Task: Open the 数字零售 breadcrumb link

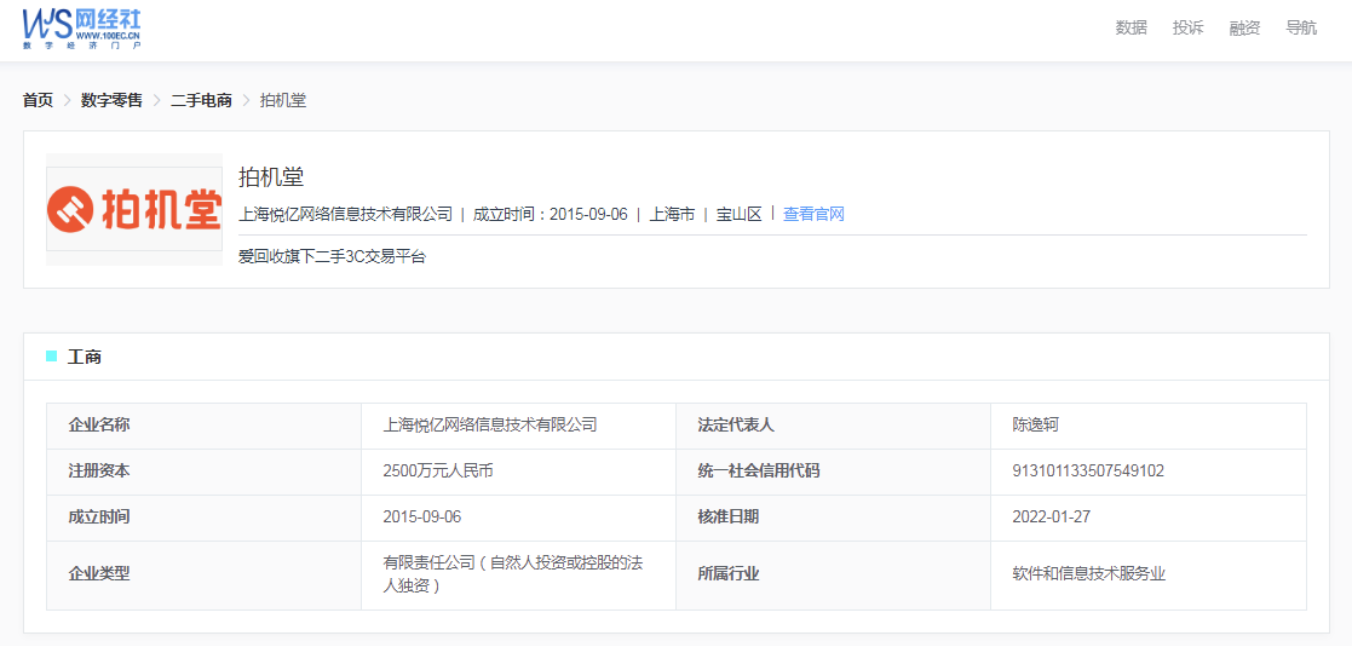Action: [112, 100]
